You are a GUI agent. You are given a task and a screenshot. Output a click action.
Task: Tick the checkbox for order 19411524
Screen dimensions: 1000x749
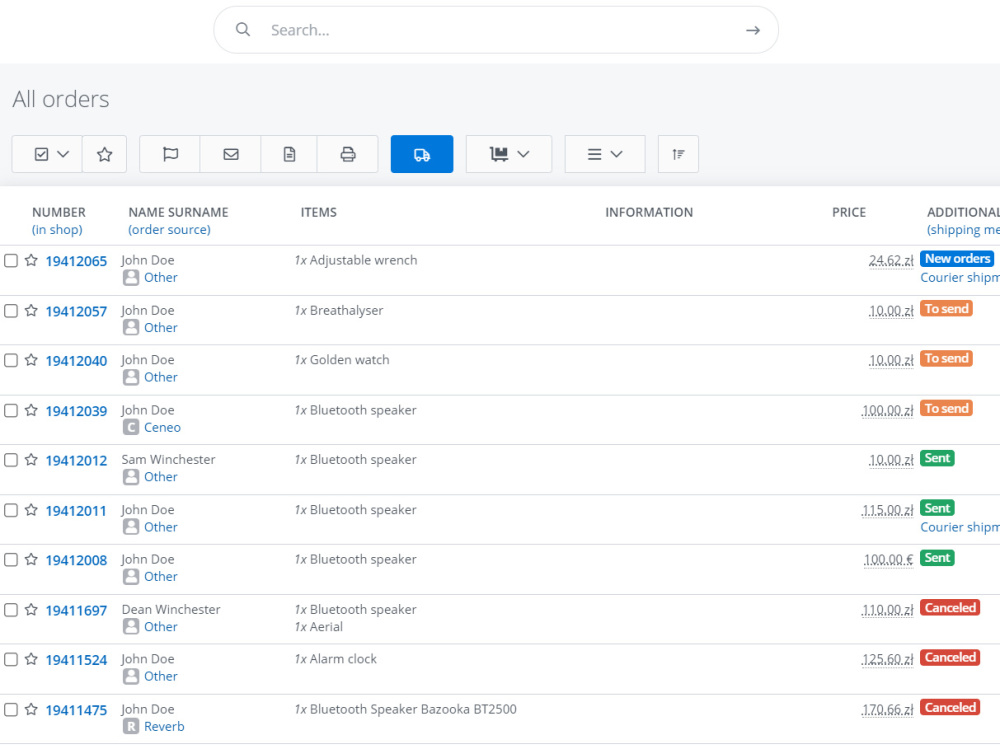11,660
